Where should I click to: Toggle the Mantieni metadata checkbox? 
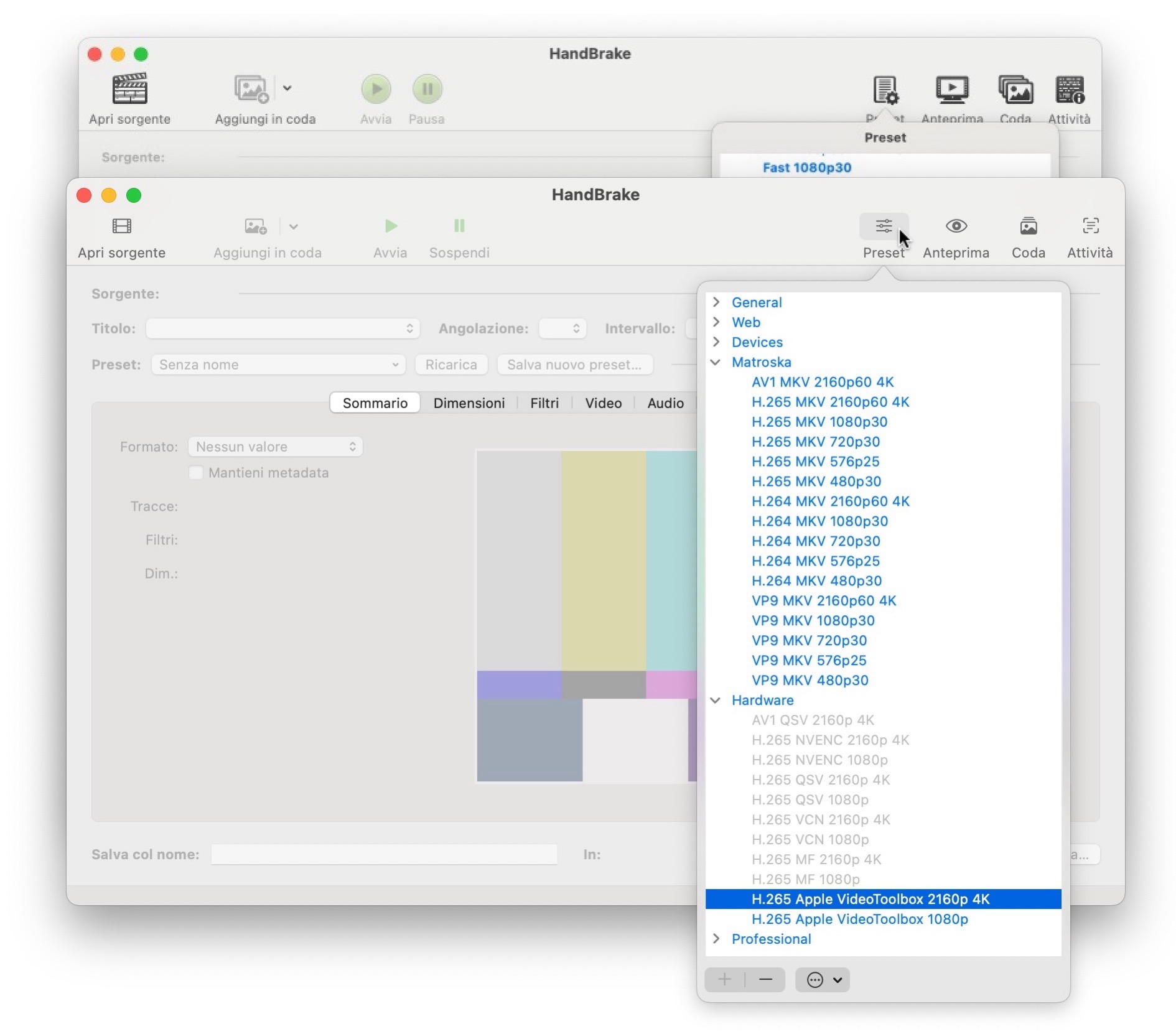[196, 473]
